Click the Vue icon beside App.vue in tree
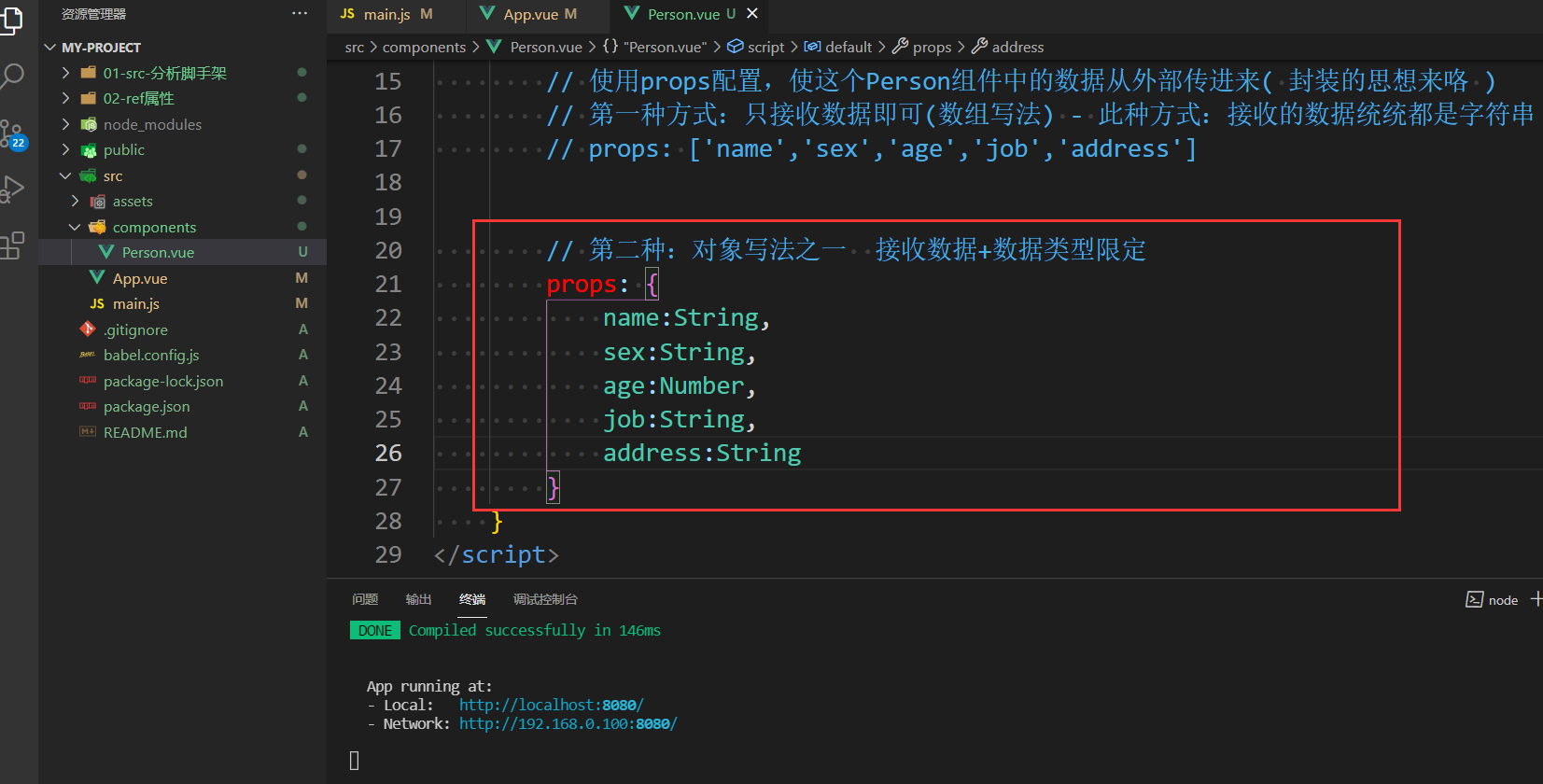 click(x=97, y=277)
